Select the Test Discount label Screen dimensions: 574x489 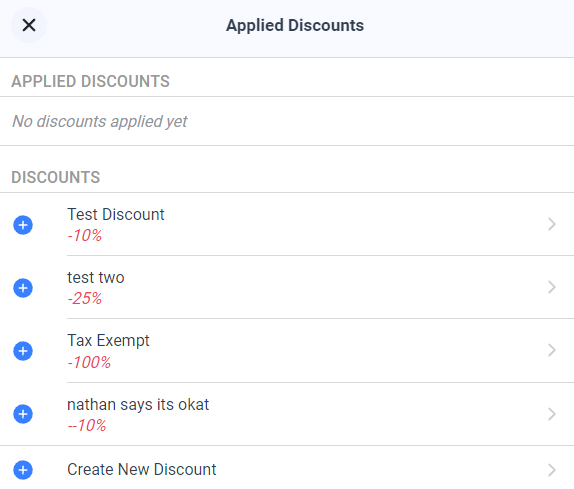tap(116, 214)
